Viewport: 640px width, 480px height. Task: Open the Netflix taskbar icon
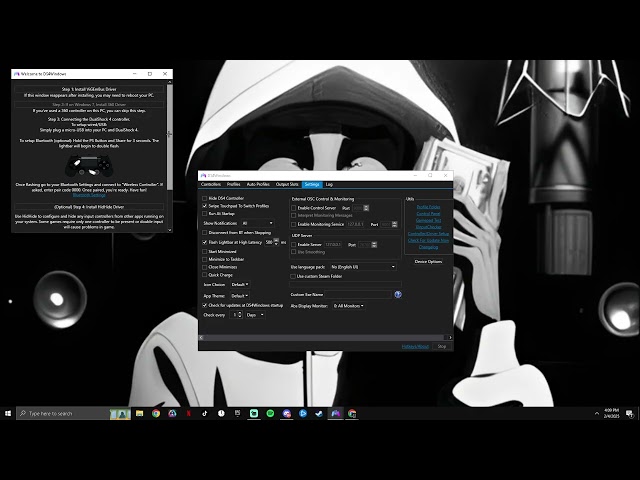click(x=189, y=413)
